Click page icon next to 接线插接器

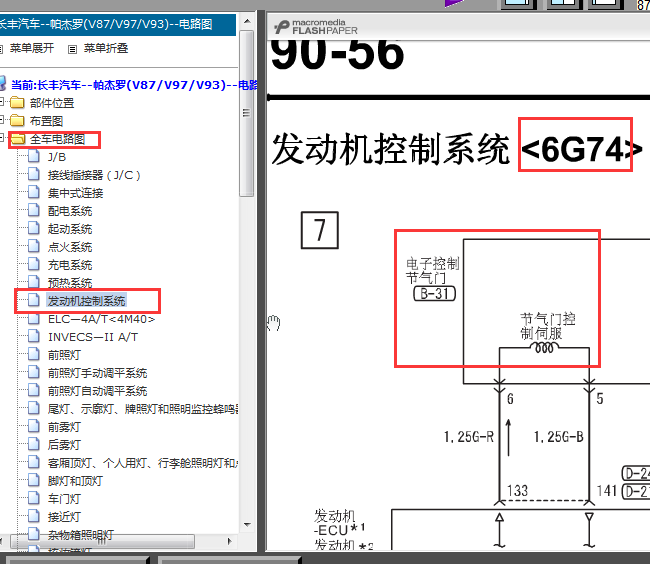point(34,174)
